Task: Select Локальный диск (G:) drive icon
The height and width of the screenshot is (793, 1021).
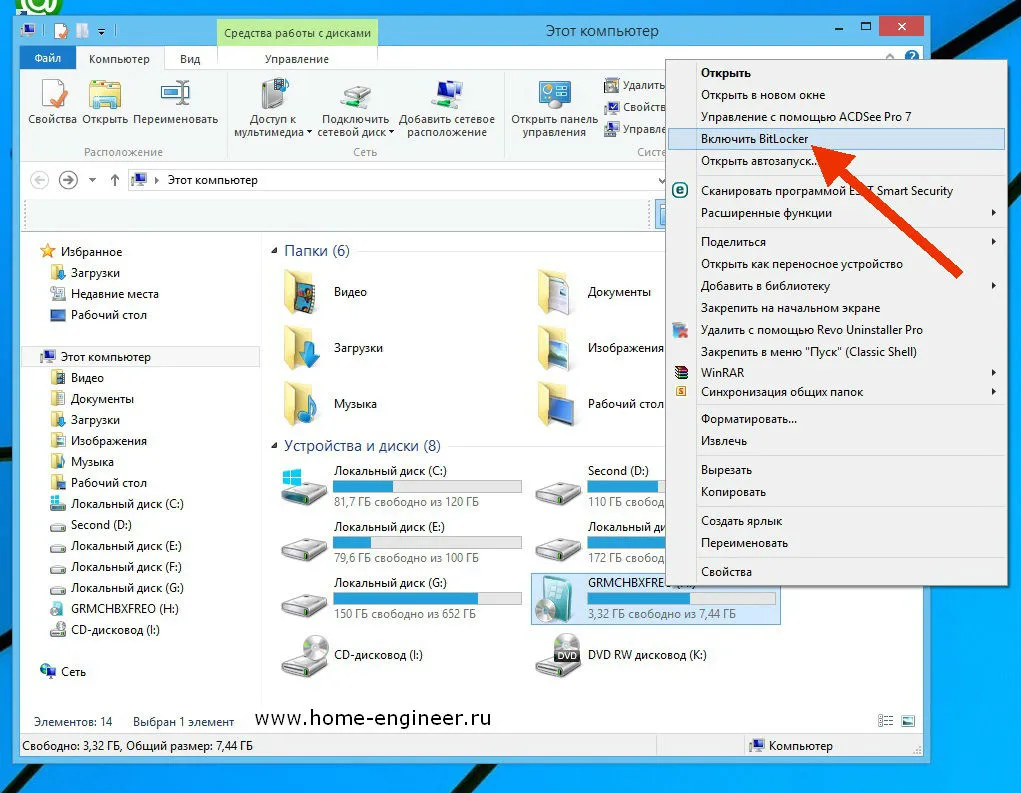Action: click(303, 605)
